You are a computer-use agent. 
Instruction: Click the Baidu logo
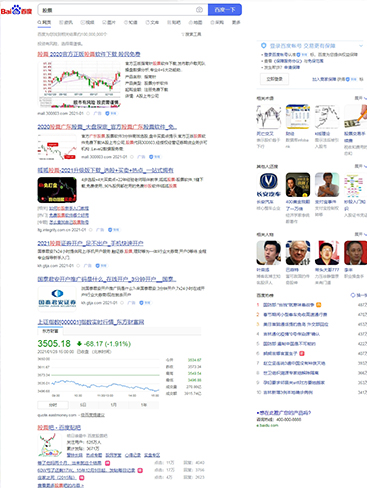coord(16,10)
